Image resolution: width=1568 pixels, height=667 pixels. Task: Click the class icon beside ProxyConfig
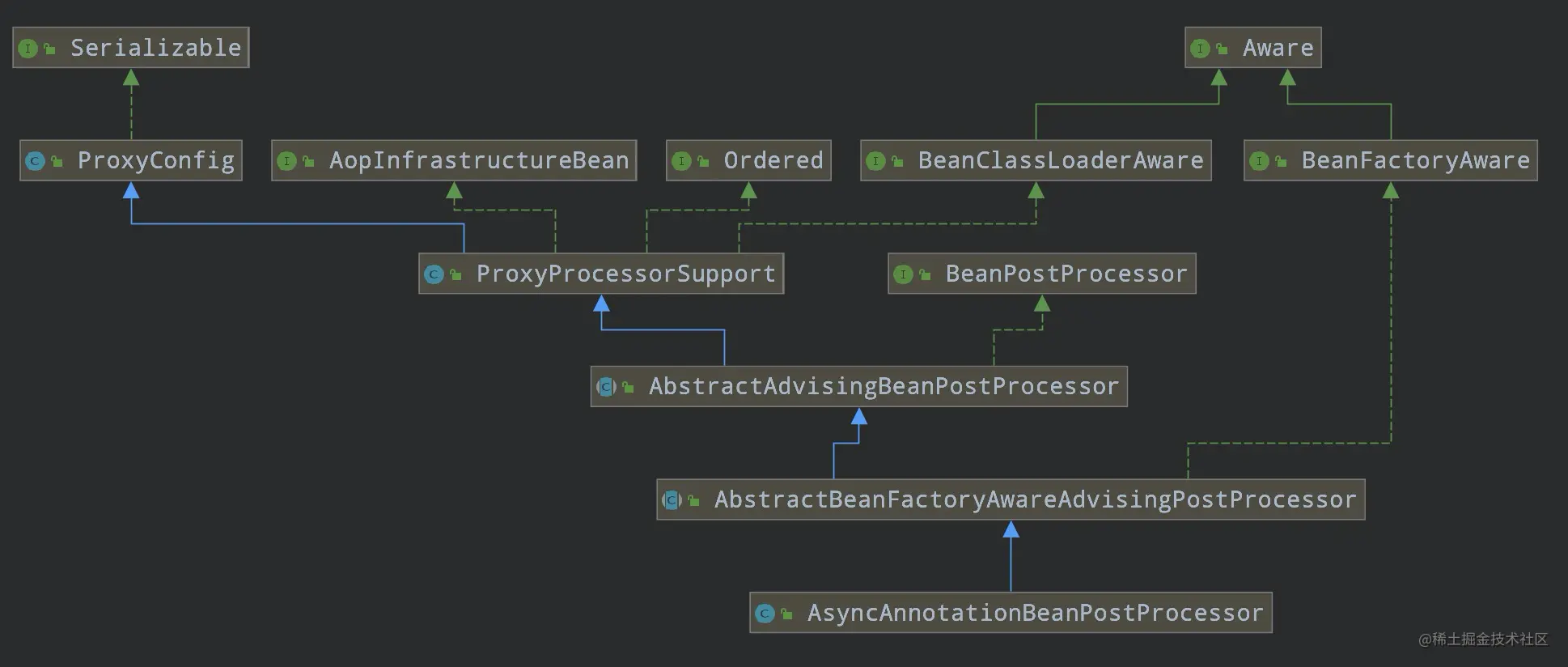(x=35, y=161)
